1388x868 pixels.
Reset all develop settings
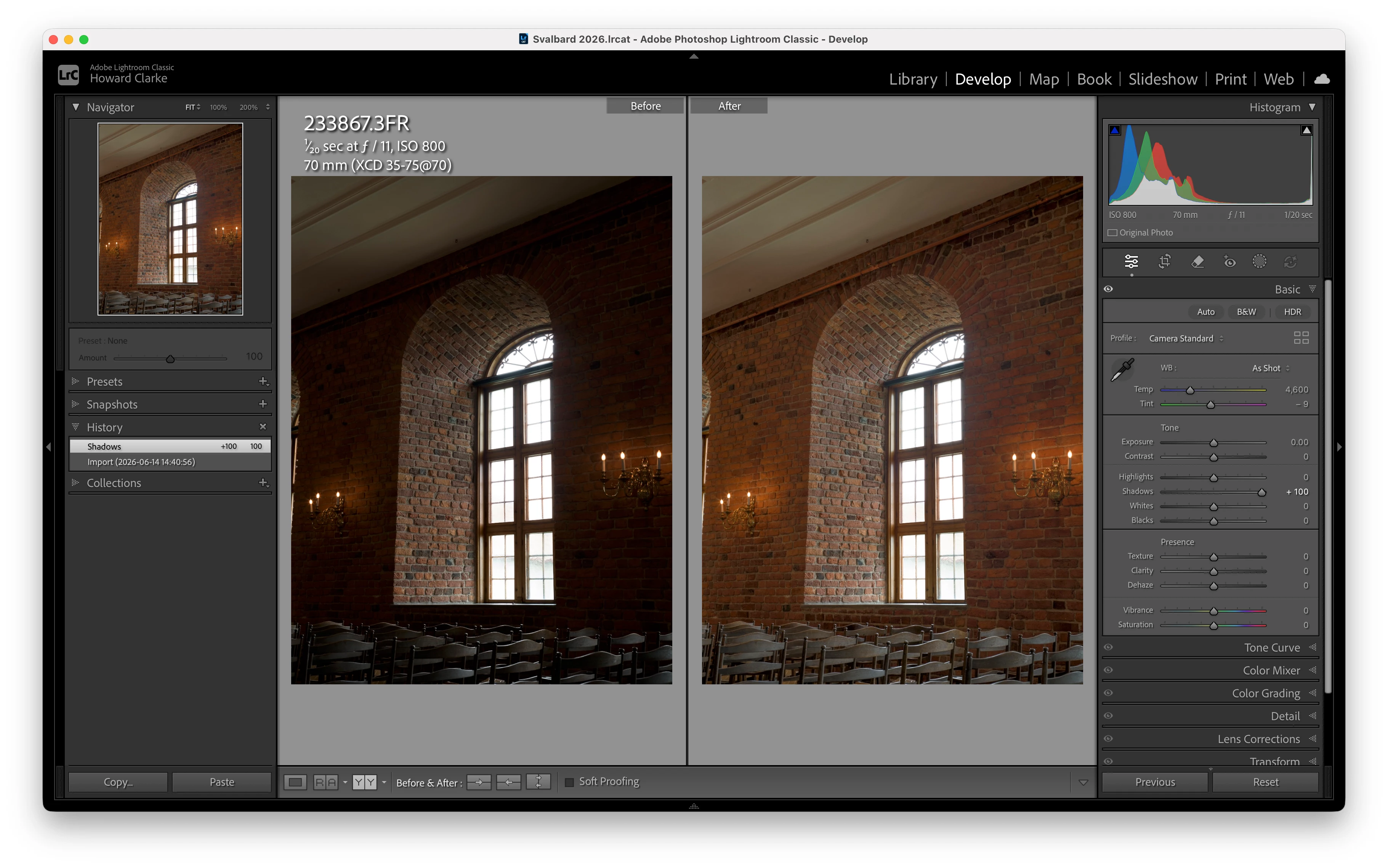[x=1265, y=782]
